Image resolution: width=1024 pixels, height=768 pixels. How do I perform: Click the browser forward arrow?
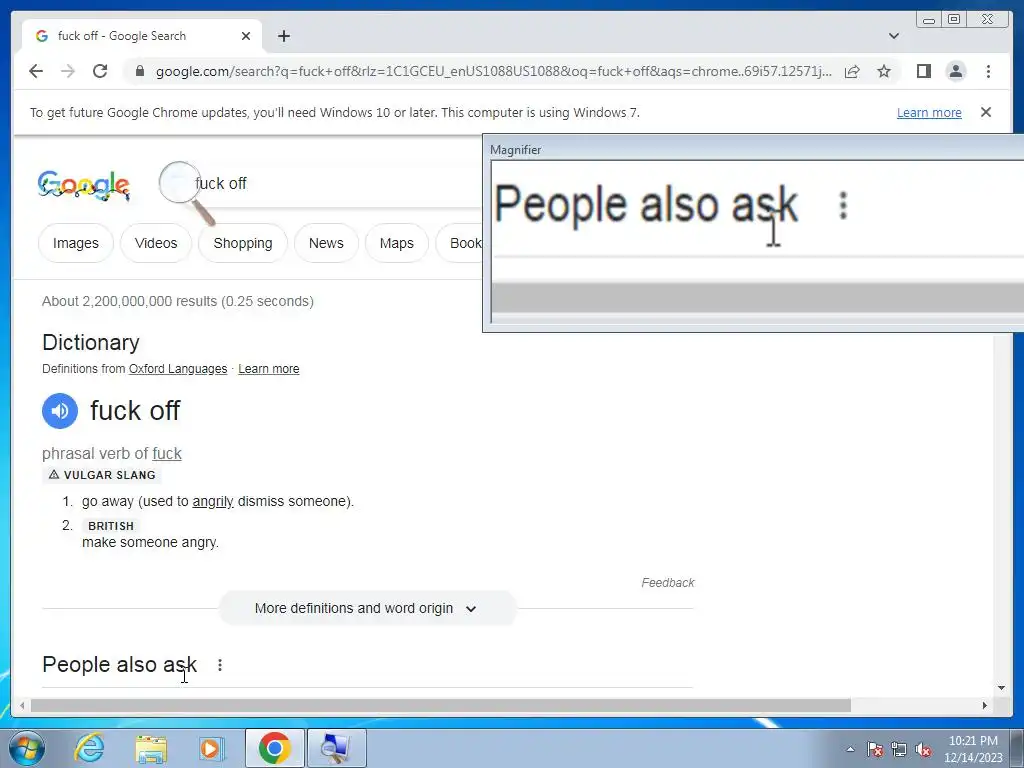(x=68, y=71)
